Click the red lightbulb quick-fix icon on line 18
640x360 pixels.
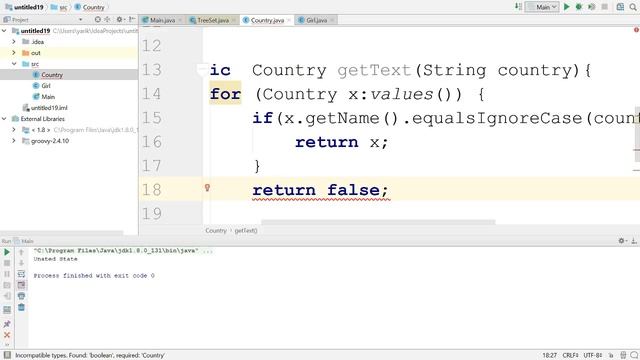tap(207, 187)
